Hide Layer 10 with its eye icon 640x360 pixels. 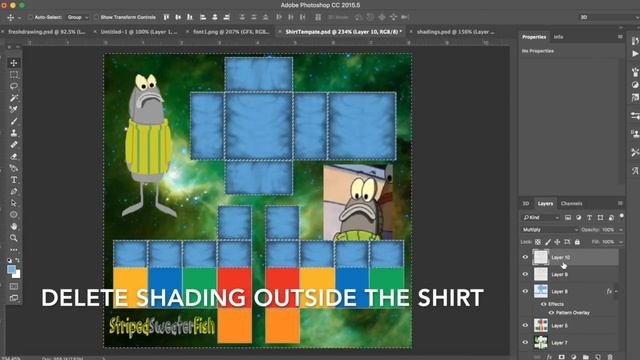coord(525,257)
